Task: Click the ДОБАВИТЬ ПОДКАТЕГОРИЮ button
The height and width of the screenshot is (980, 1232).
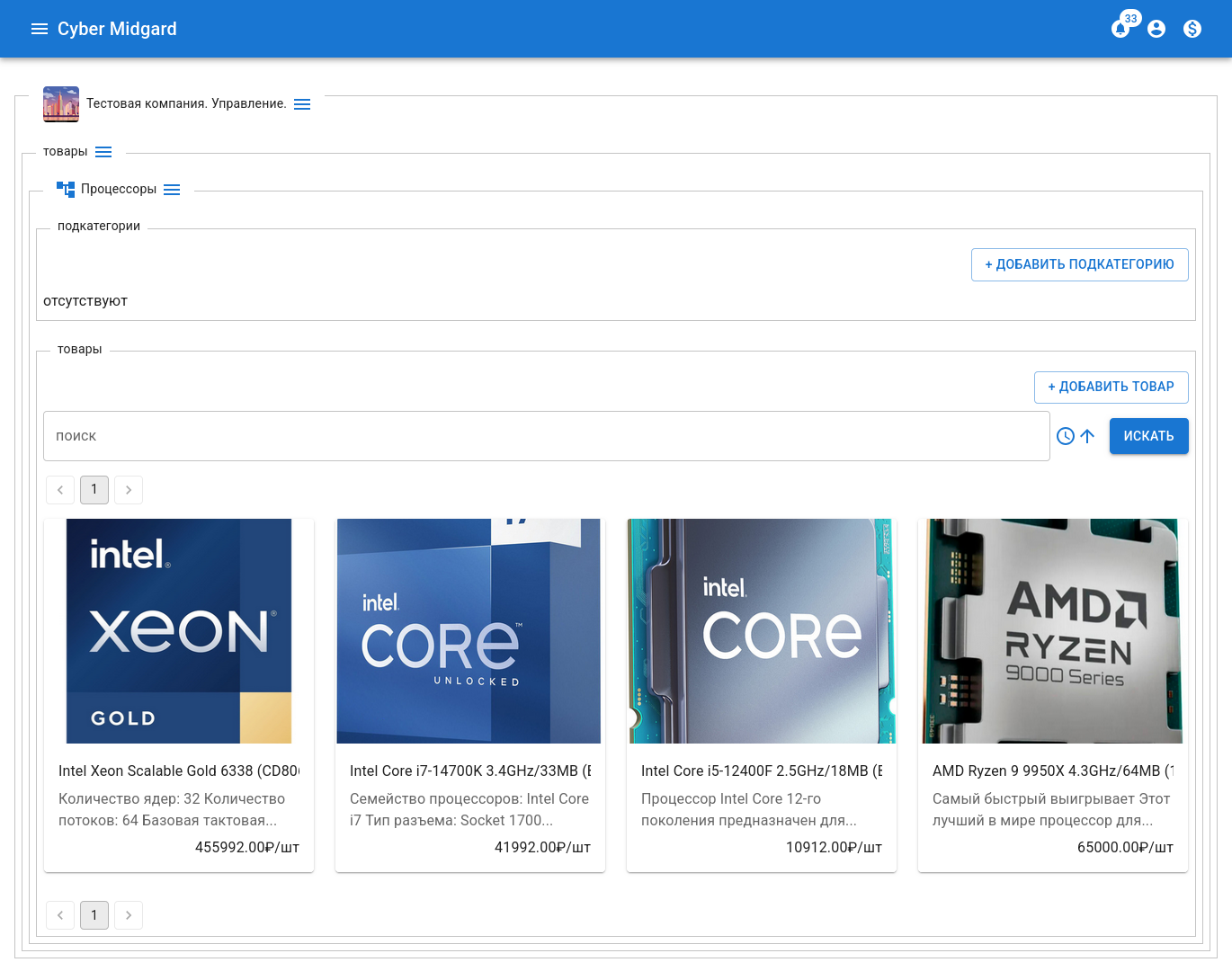Action: tap(1079, 264)
